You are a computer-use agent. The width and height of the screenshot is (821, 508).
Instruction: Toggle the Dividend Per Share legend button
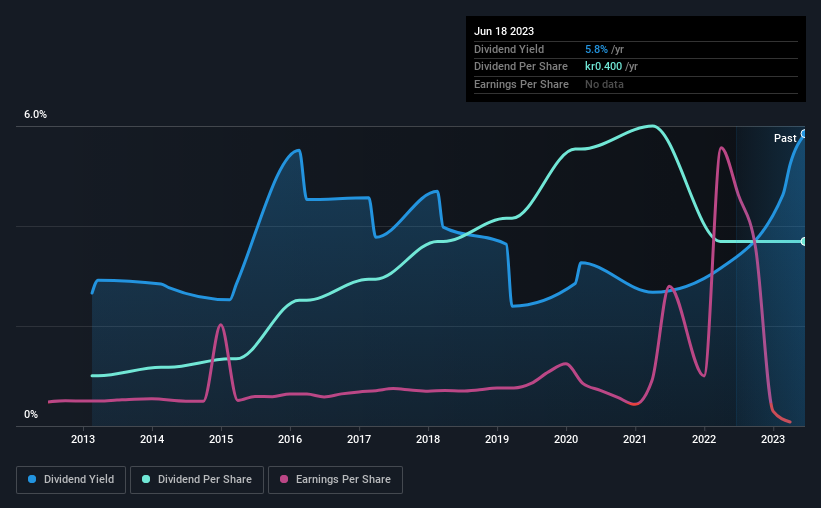pos(197,480)
